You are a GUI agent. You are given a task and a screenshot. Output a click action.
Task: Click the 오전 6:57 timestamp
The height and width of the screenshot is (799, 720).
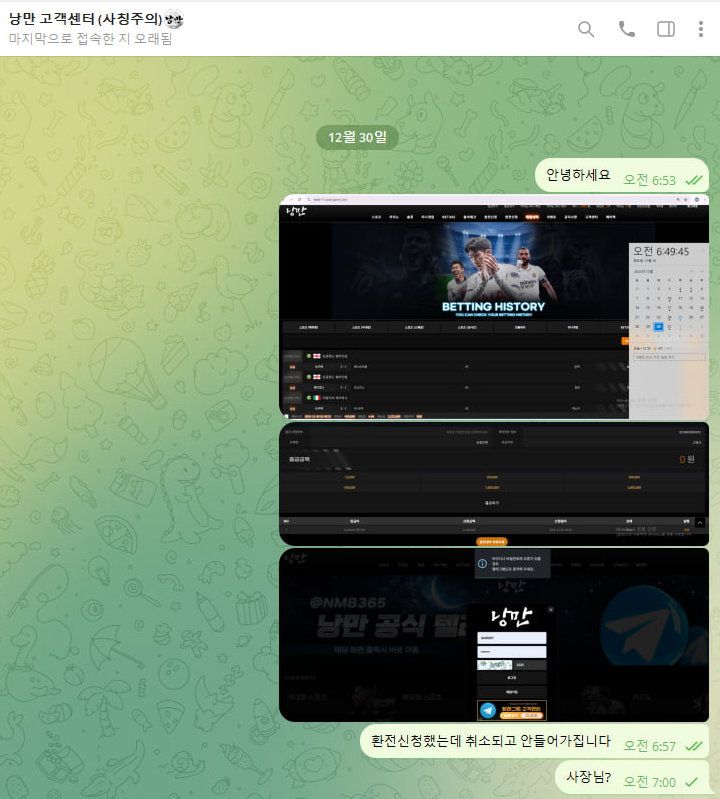[x=649, y=746]
